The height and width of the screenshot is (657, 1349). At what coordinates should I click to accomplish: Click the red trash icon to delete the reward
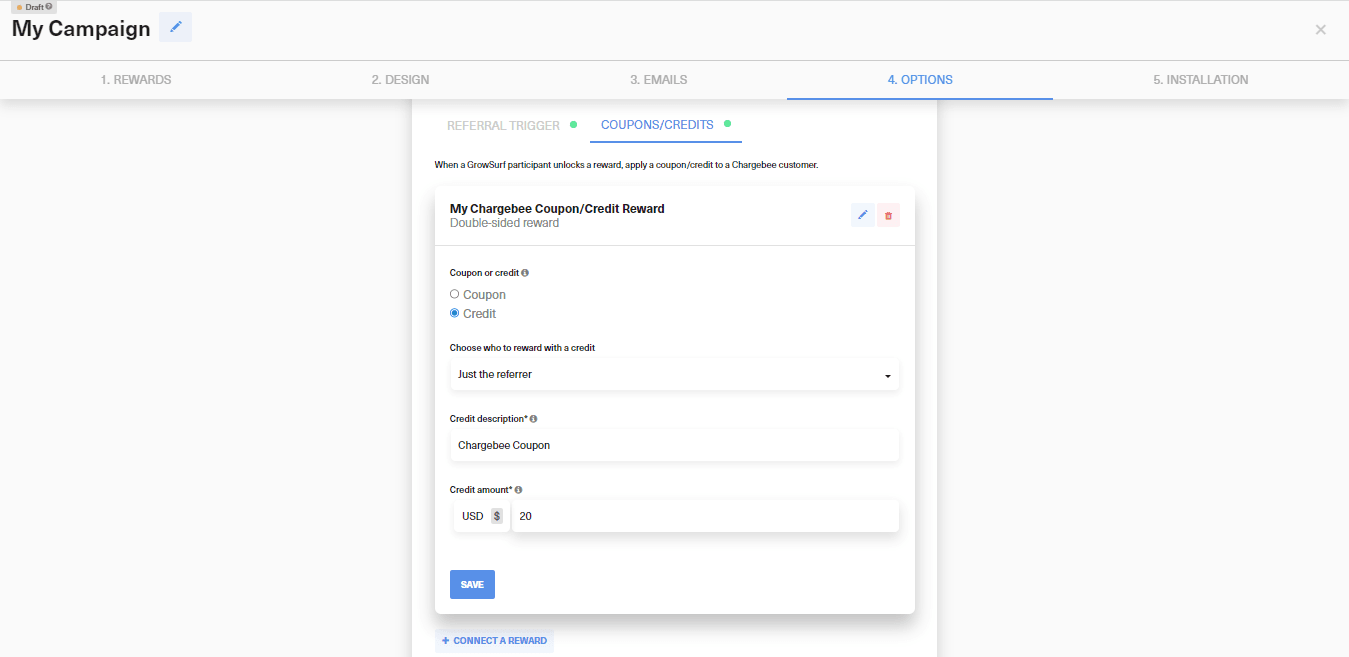(x=888, y=214)
